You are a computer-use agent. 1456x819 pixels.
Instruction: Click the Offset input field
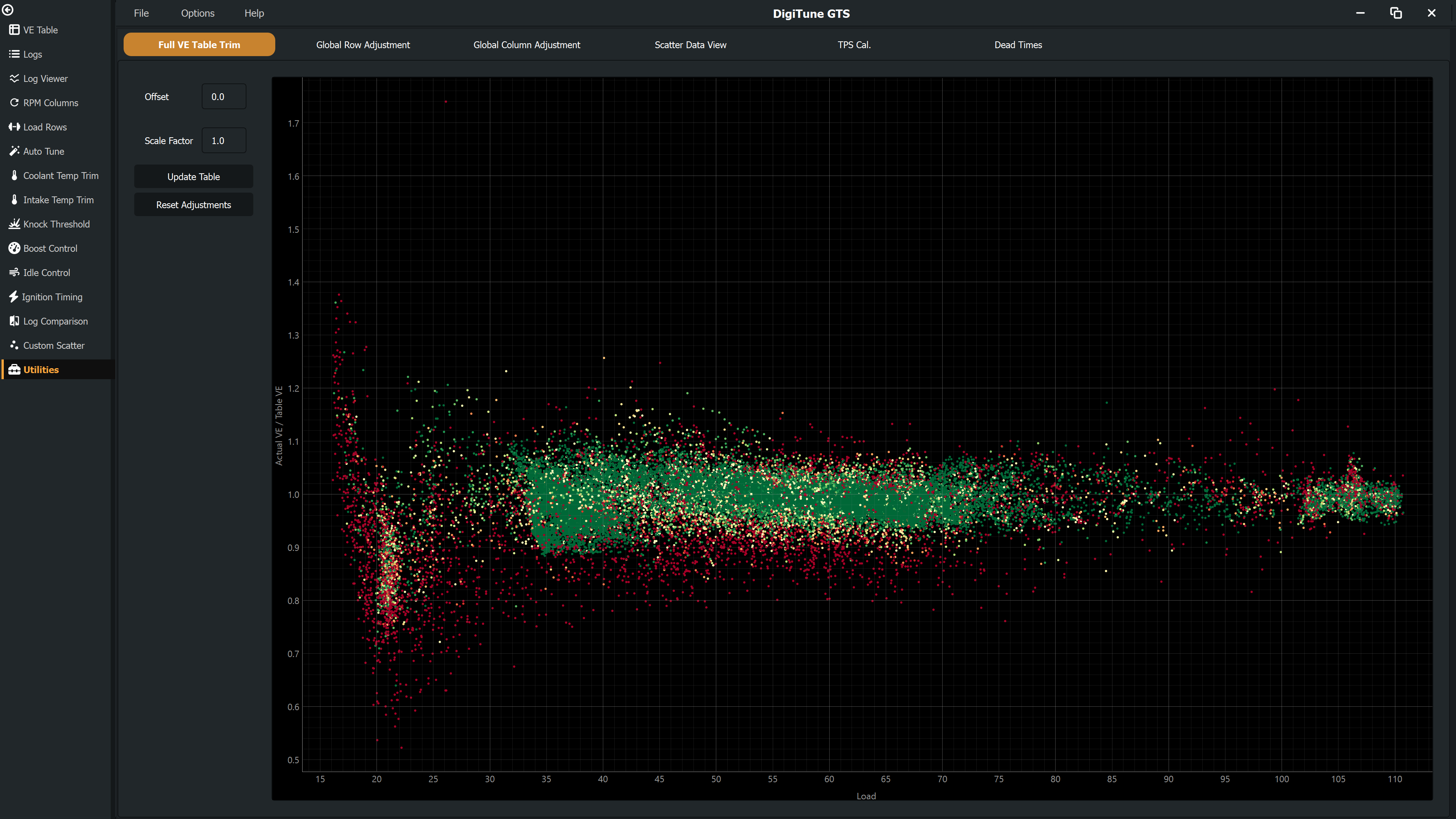pyautogui.click(x=224, y=97)
